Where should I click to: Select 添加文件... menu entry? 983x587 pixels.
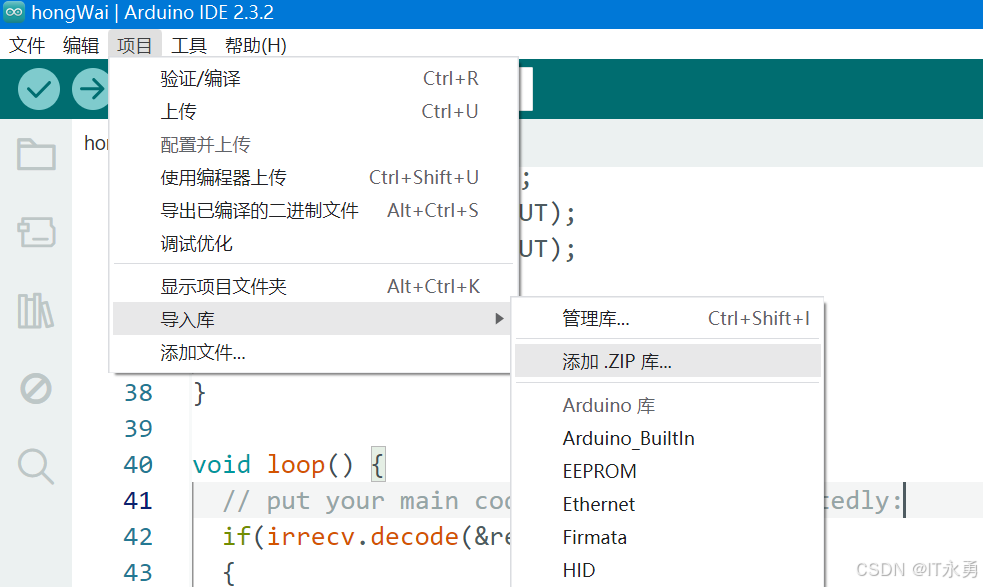coord(313,353)
